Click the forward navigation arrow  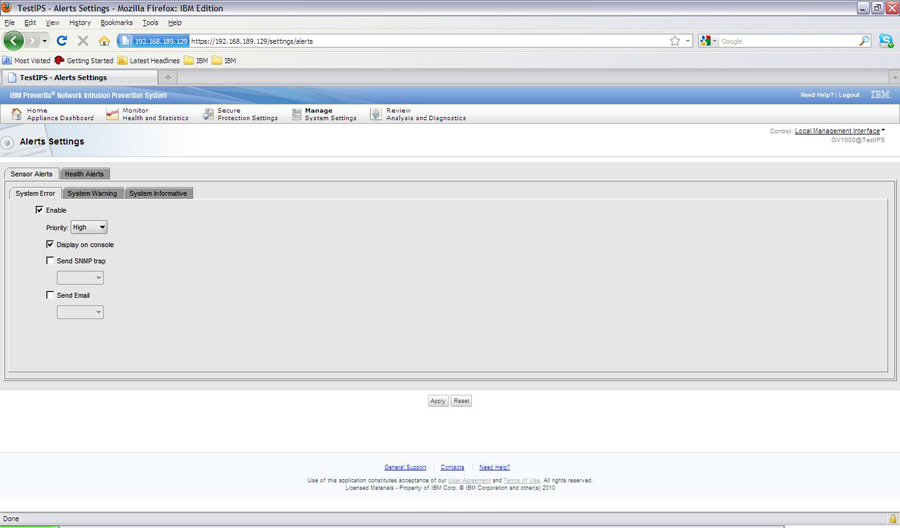pos(32,41)
